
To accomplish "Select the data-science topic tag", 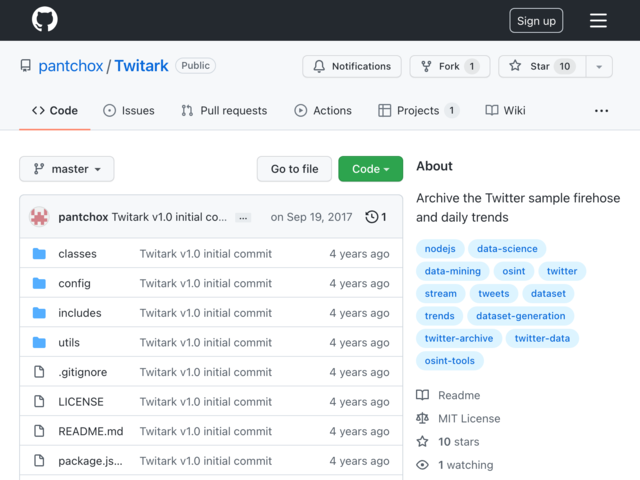I will [x=507, y=249].
